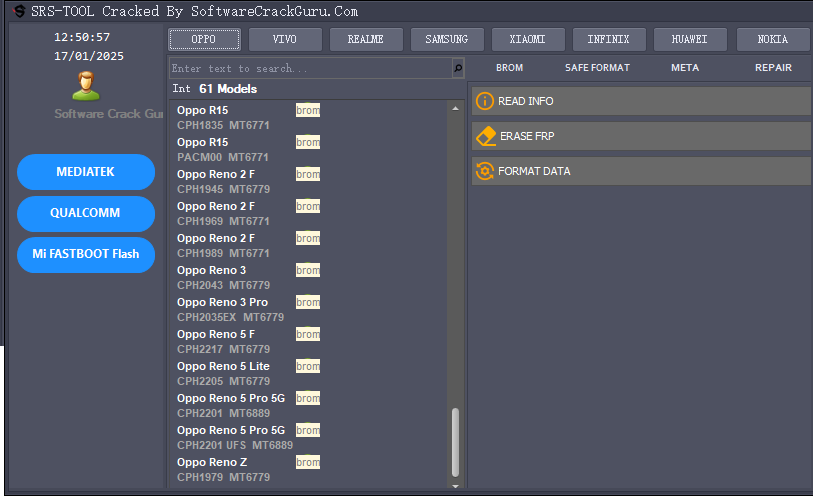Select the BROM mode tab

point(509,68)
